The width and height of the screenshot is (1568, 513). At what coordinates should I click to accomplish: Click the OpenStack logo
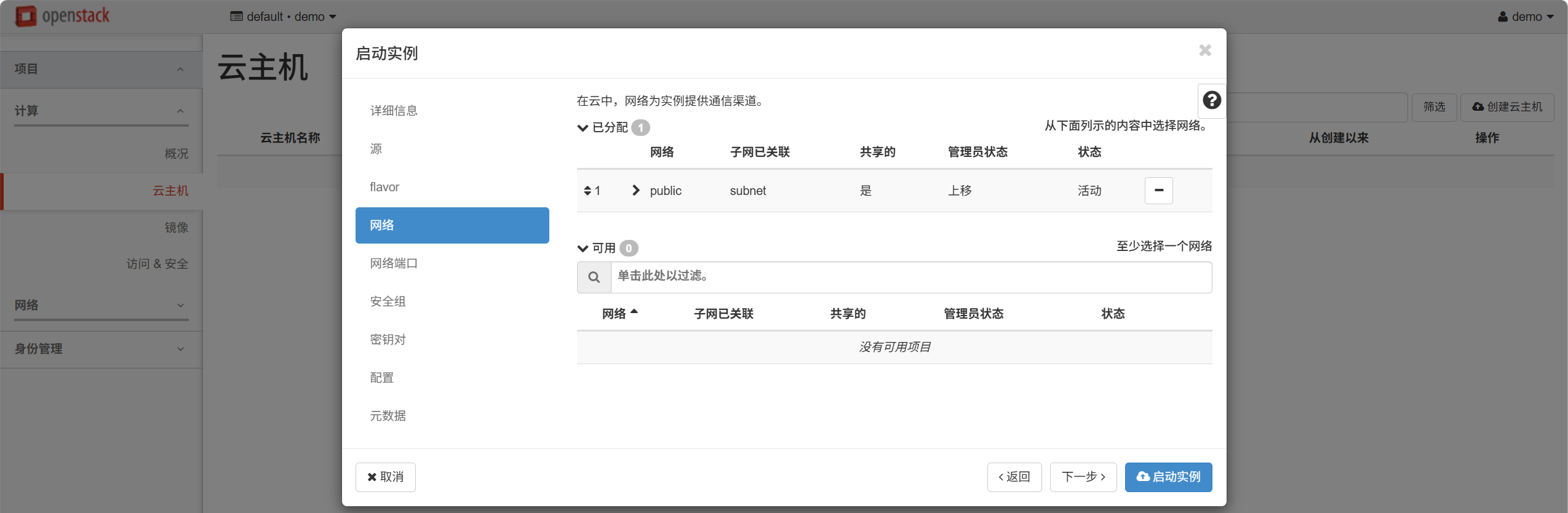click(62, 16)
